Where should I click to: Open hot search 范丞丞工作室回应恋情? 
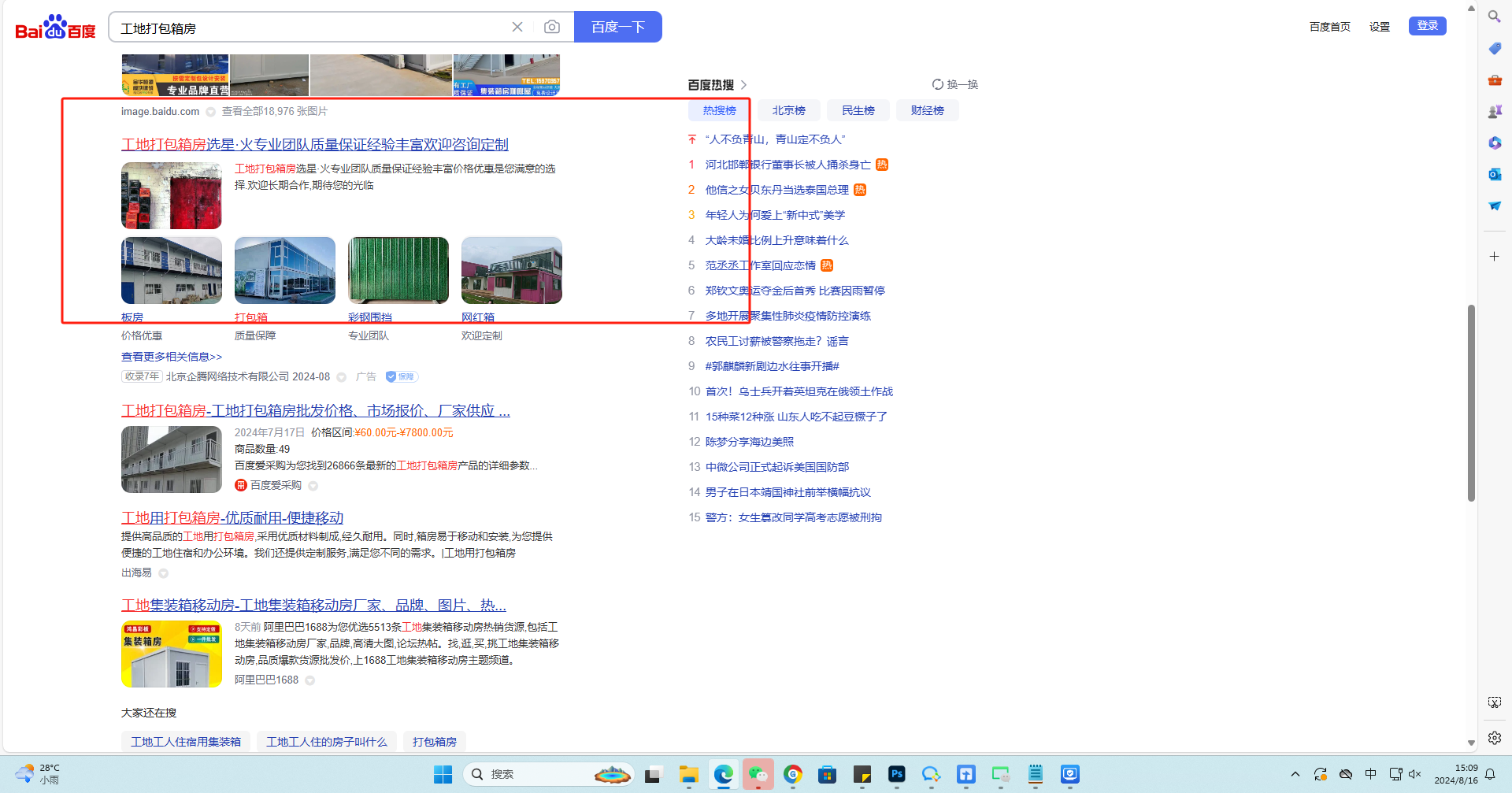pyautogui.click(x=760, y=265)
